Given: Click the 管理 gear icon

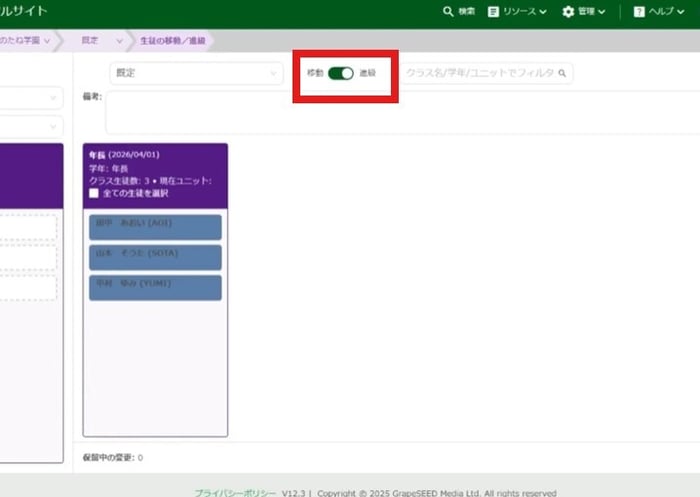Looking at the screenshot, I should [568, 12].
